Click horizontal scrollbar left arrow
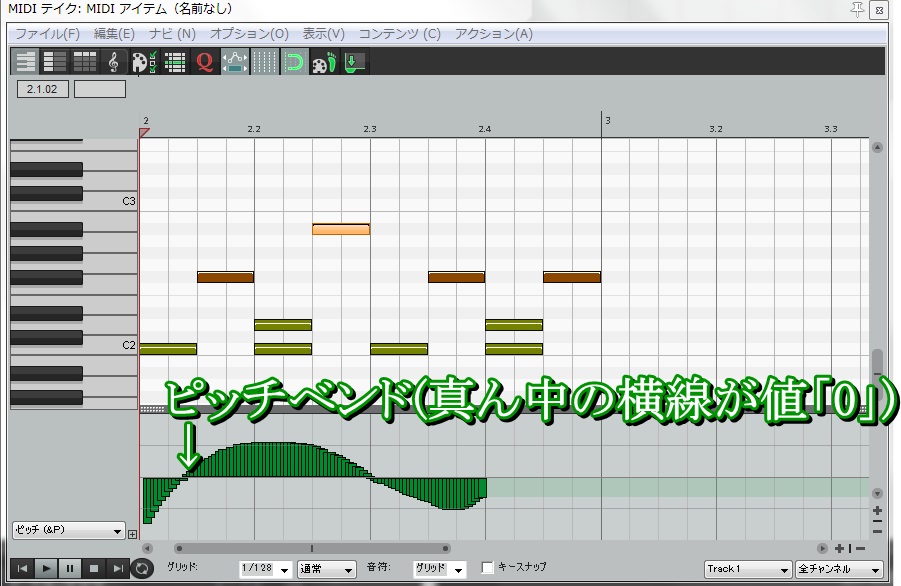 (x=147, y=549)
